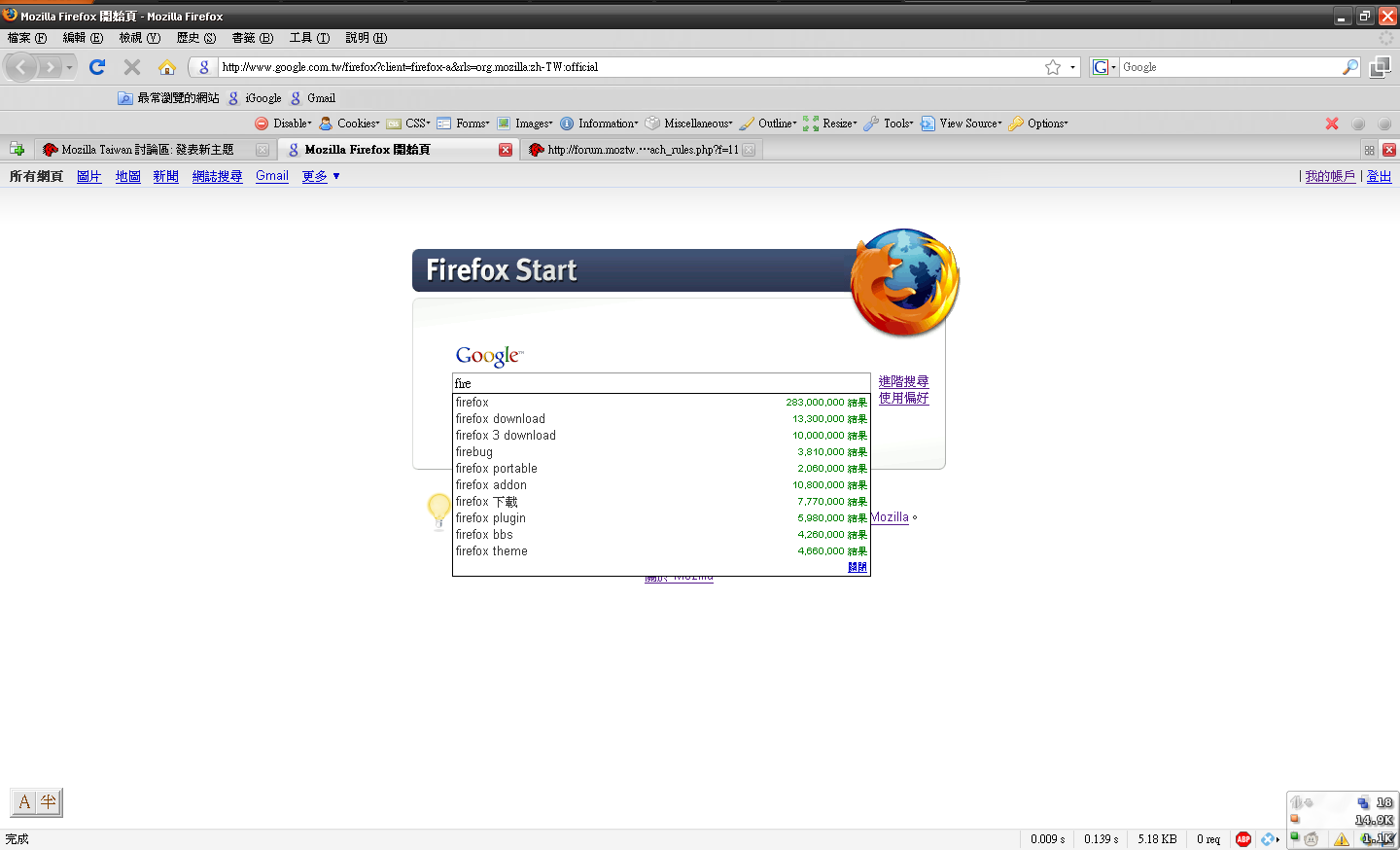Open the View Source dropdown menu
The height and width of the screenshot is (850, 1400).
point(961,124)
